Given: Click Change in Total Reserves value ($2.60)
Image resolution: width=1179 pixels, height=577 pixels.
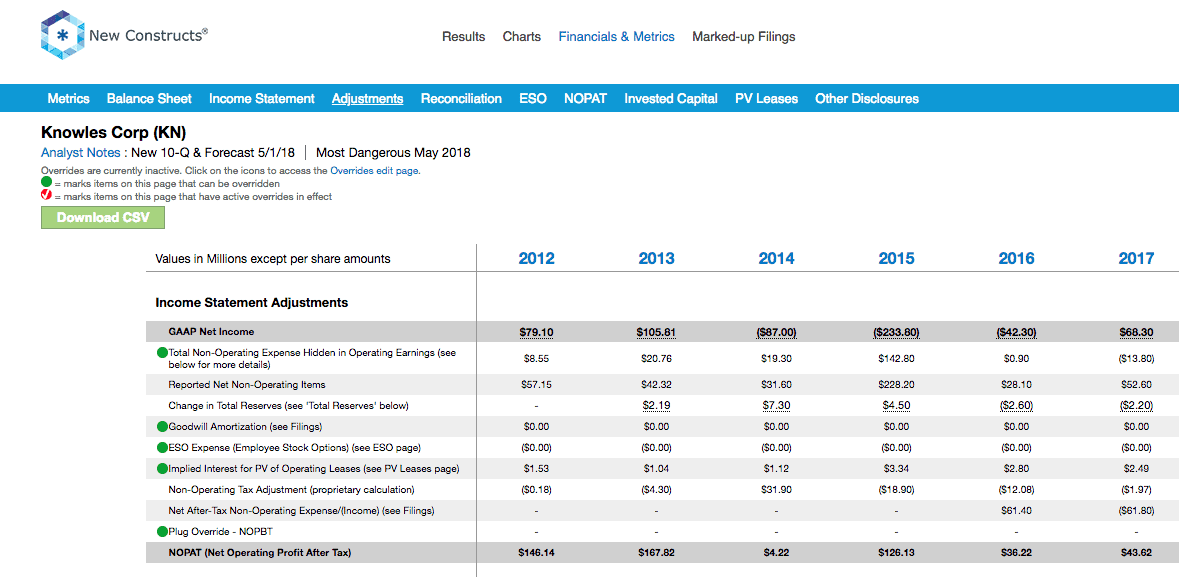Looking at the screenshot, I should 1017,405.
